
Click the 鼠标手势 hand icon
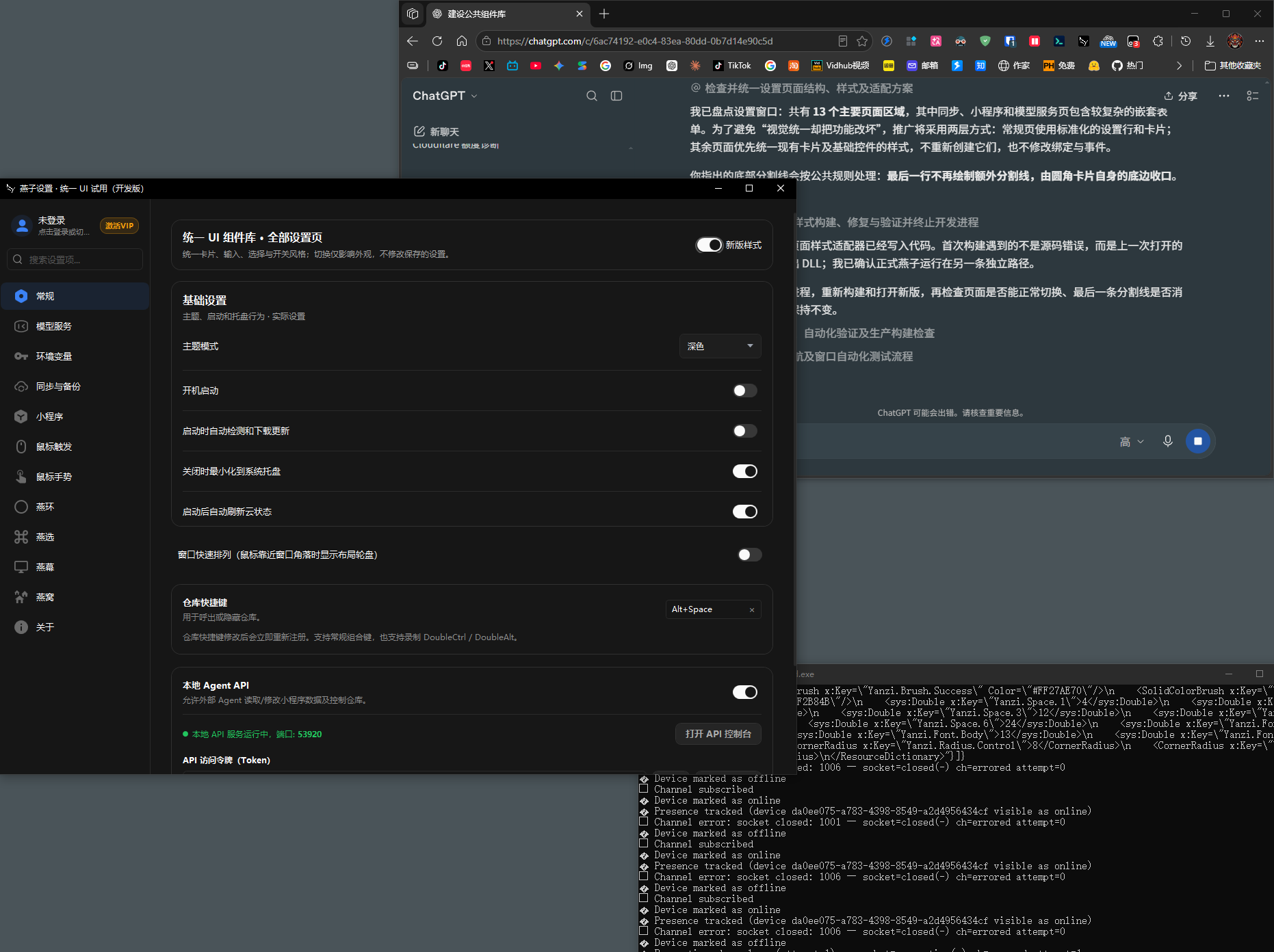tap(21, 477)
